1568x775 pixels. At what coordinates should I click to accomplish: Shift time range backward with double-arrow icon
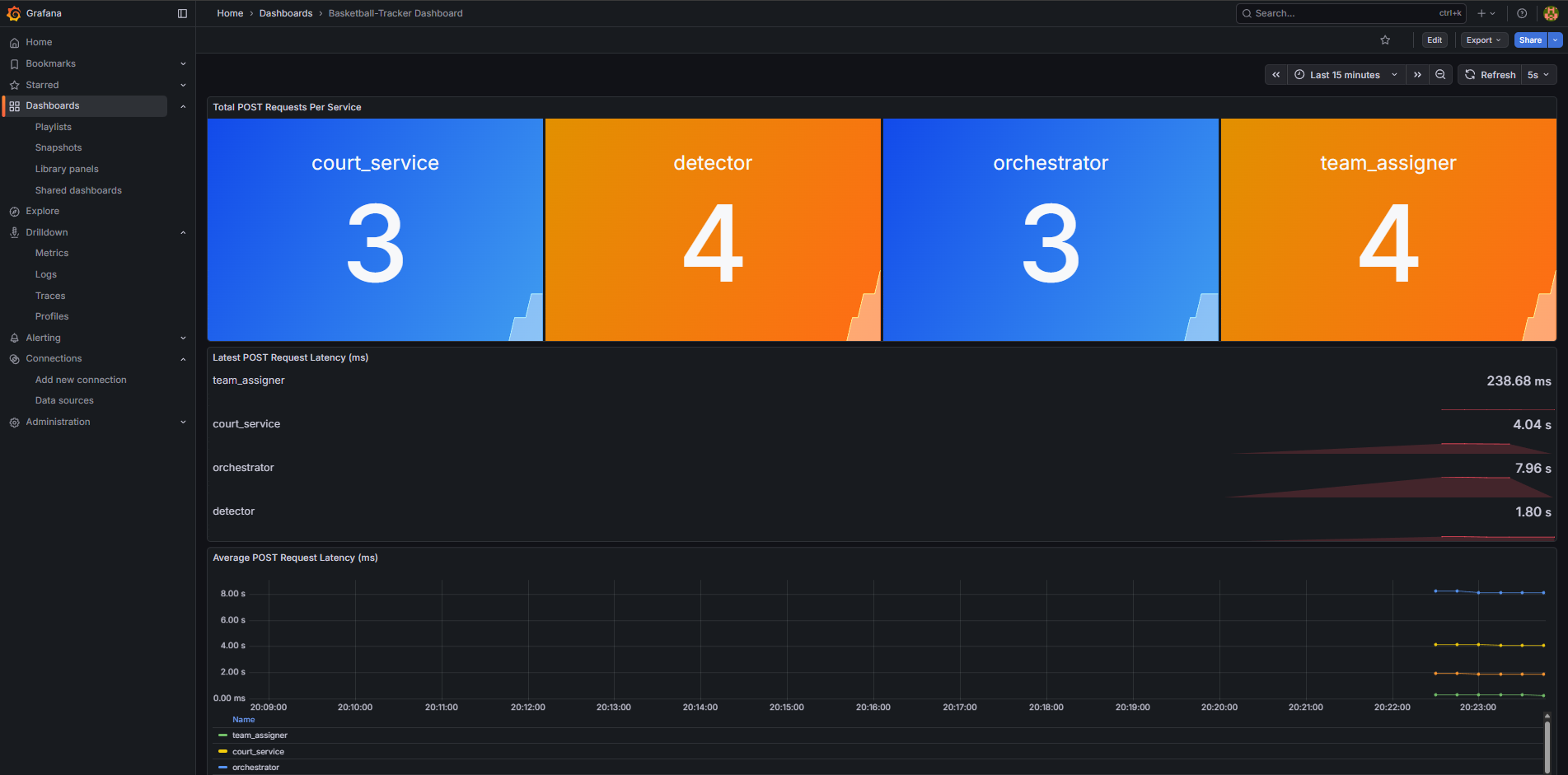(1275, 75)
